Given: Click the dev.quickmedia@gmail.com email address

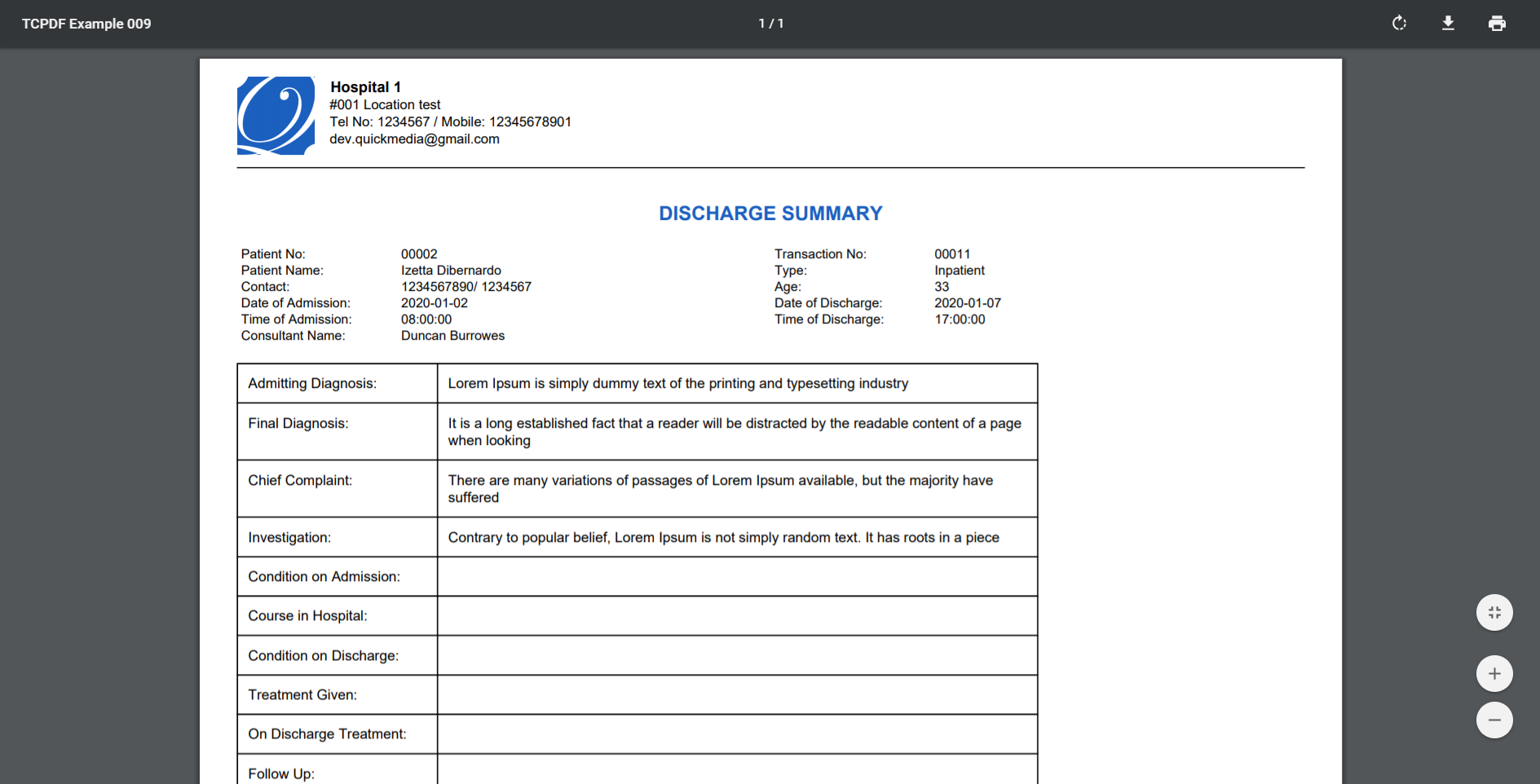Looking at the screenshot, I should coord(414,139).
